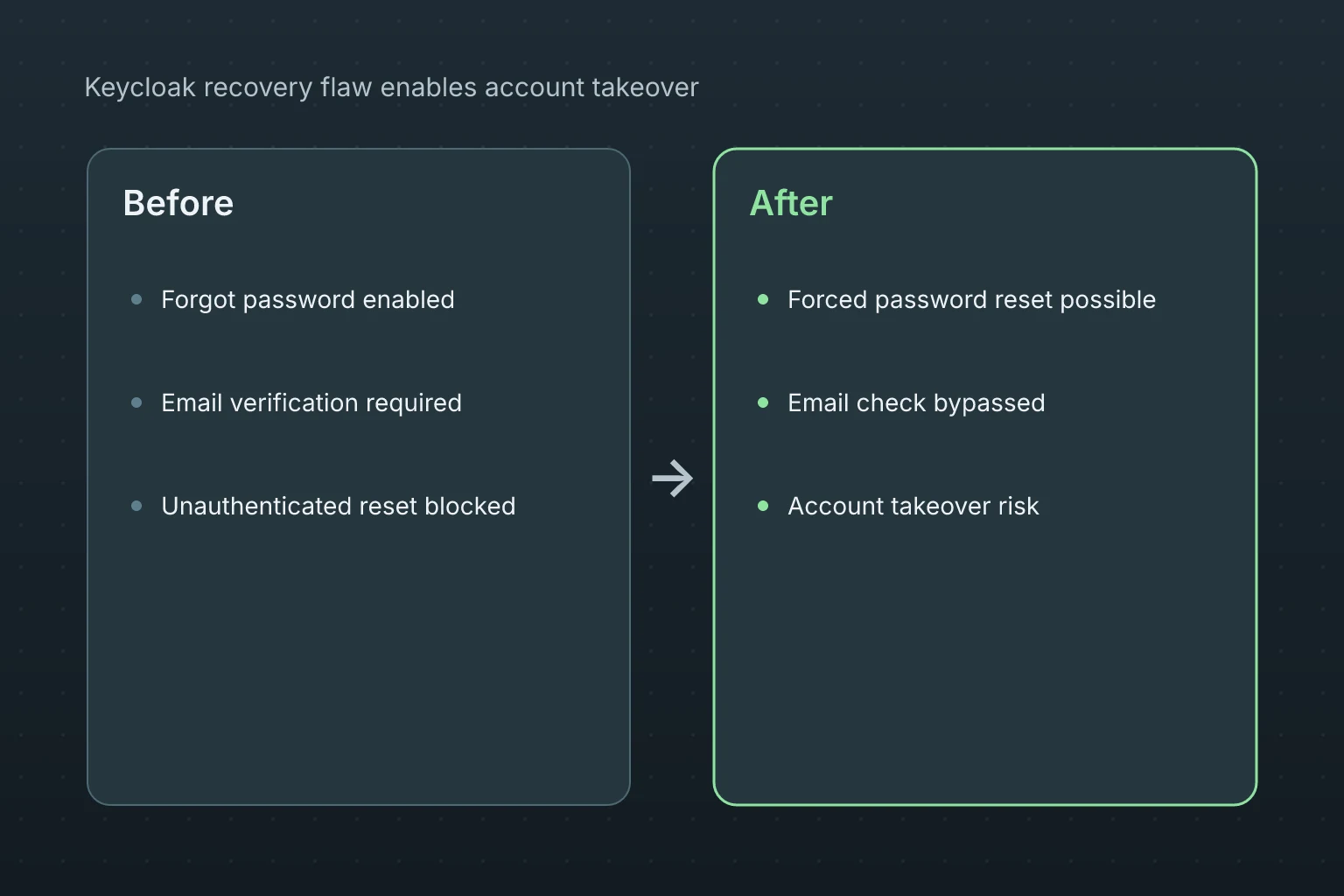Click the green bullet beside Email check bypassed
1344x896 pixels.
coord(763,402)
